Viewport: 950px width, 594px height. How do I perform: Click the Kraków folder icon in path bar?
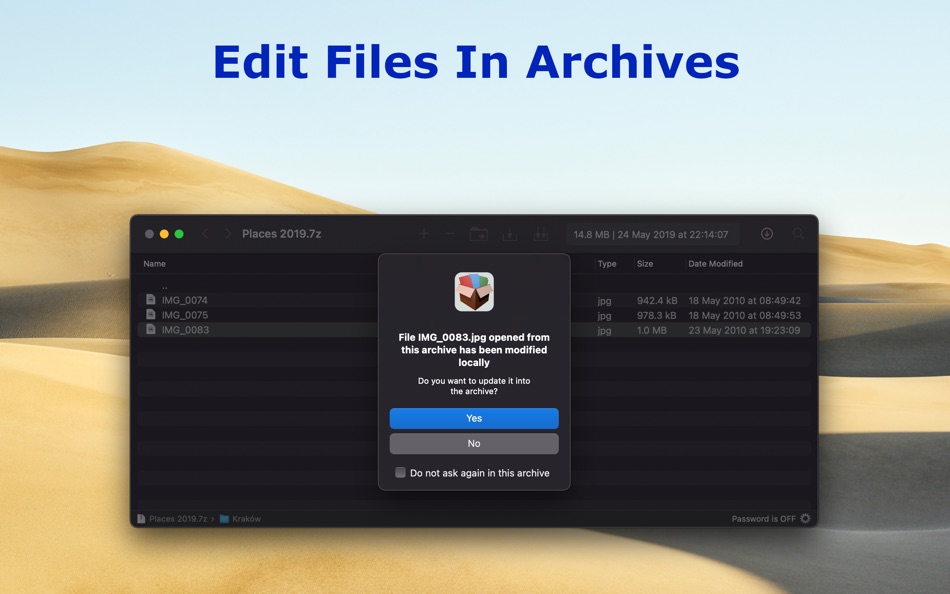pyautogui.click(x=224, y=519)
